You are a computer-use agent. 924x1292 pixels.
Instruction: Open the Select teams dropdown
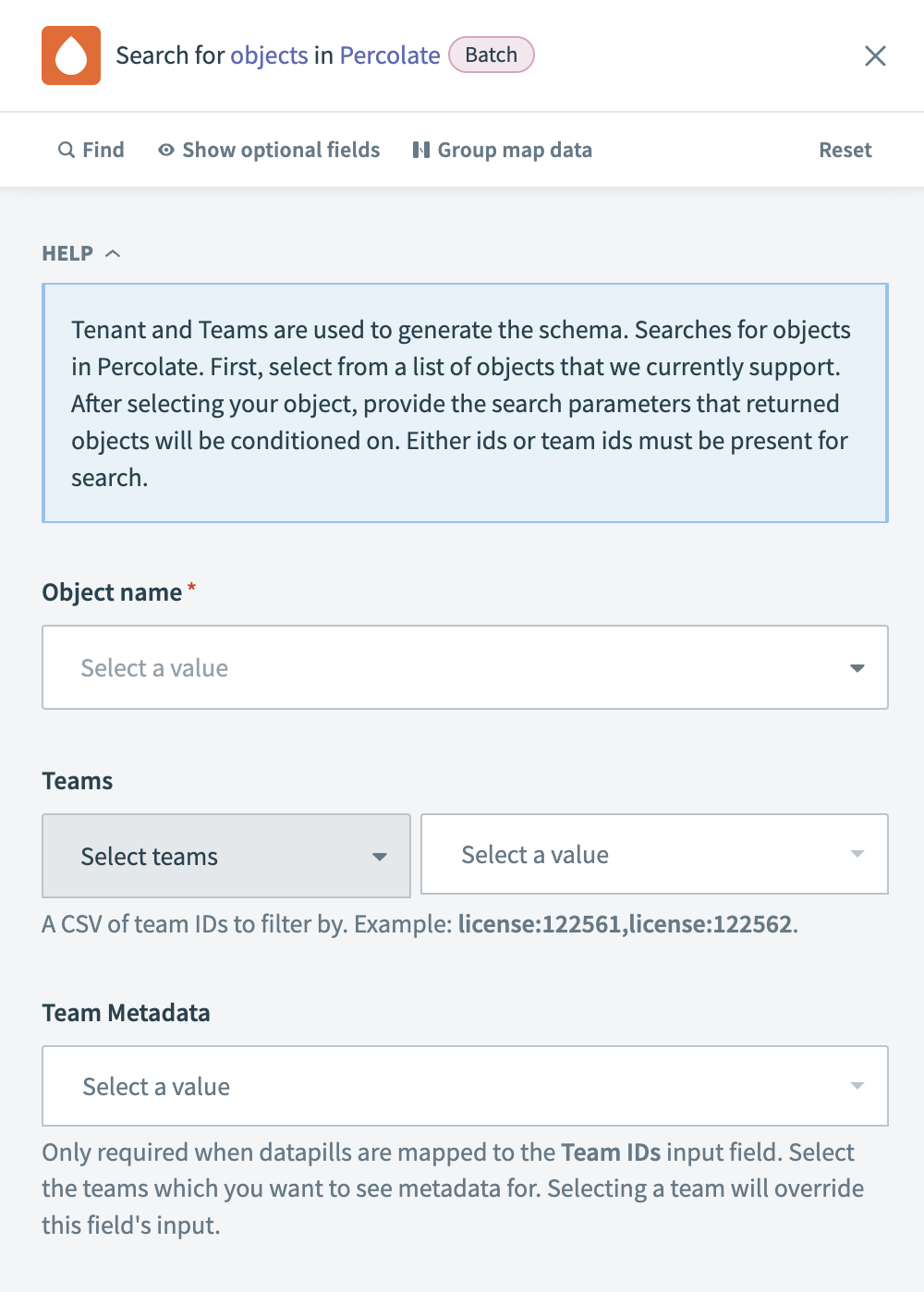(225, 856)
